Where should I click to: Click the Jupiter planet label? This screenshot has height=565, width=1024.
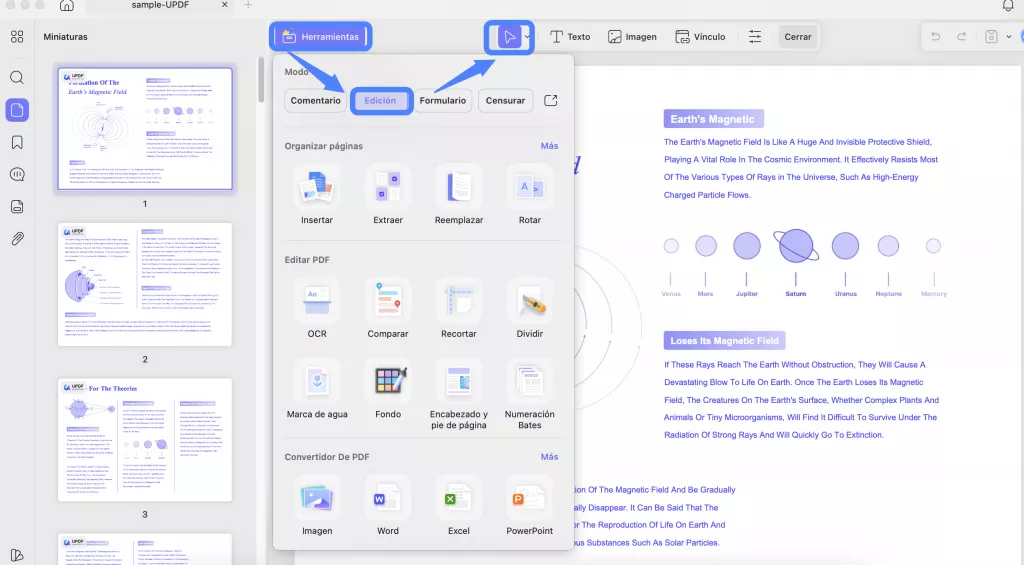(x=747, y=294)
